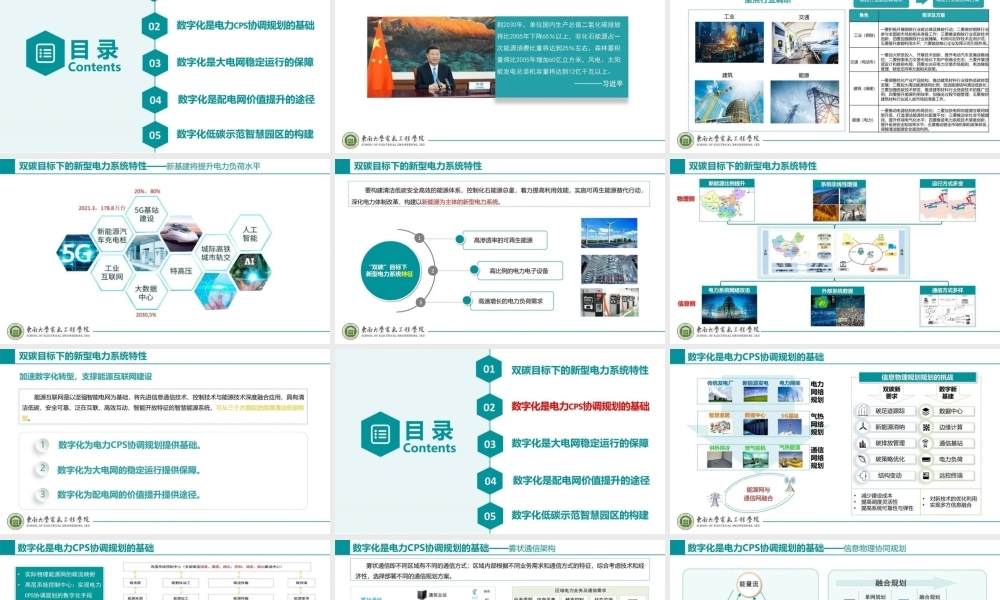Screen dimensions: 1000x600
Task: Click the 物理侧 red label
Action: (686, 199)
